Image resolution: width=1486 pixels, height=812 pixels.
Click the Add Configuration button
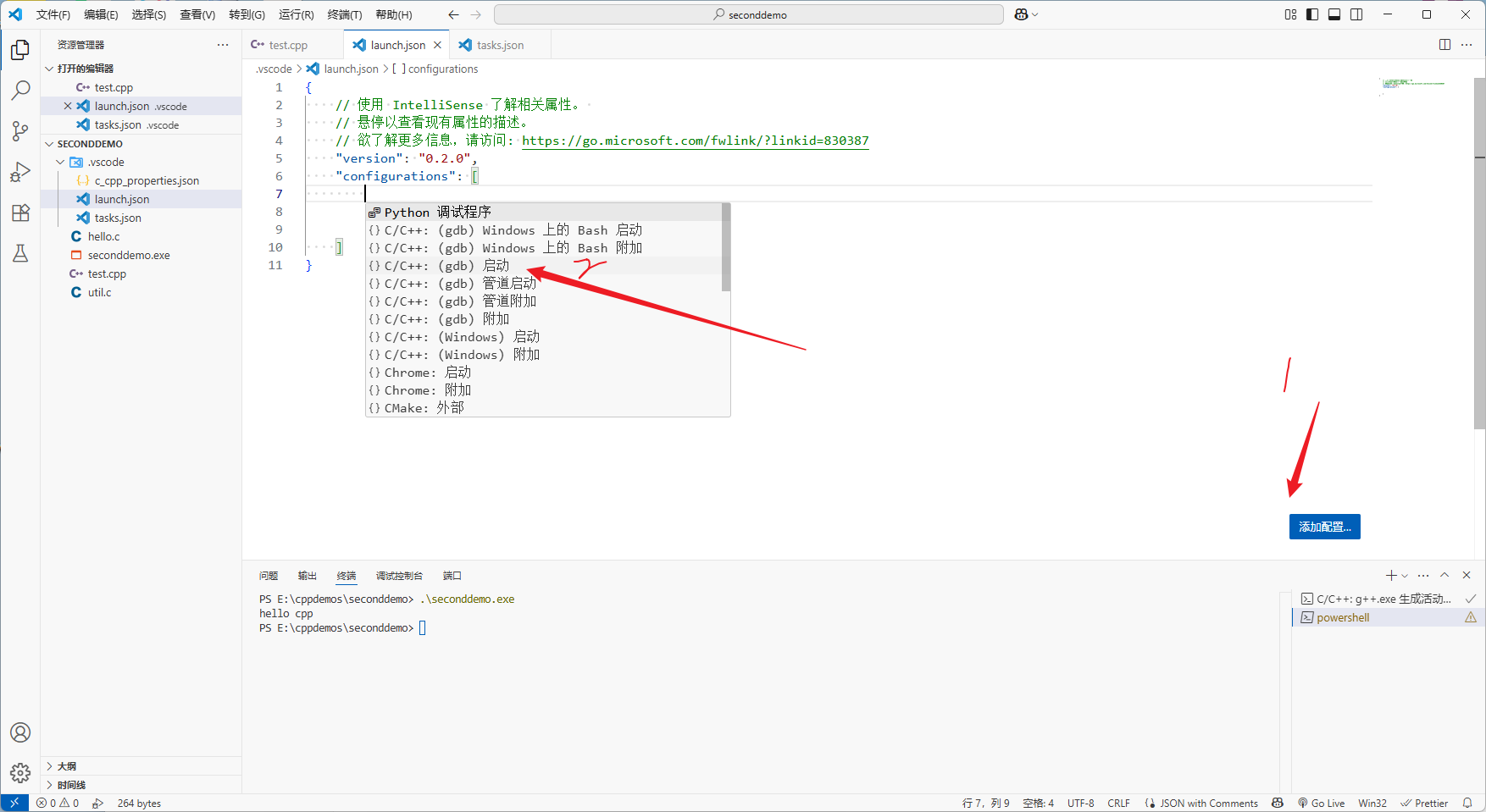tap(1324, 527)
